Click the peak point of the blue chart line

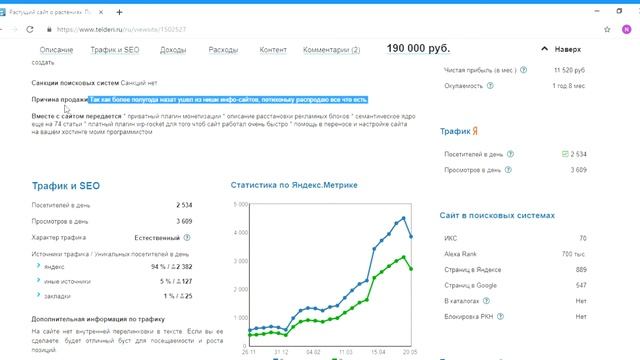click(404, 218)
